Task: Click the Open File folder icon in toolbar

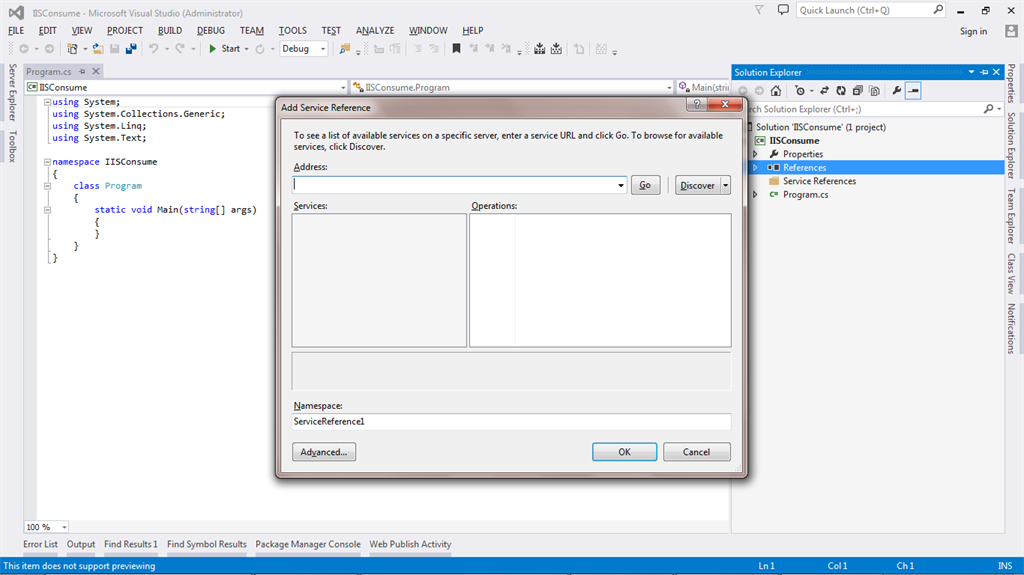Action: [98, 49]
